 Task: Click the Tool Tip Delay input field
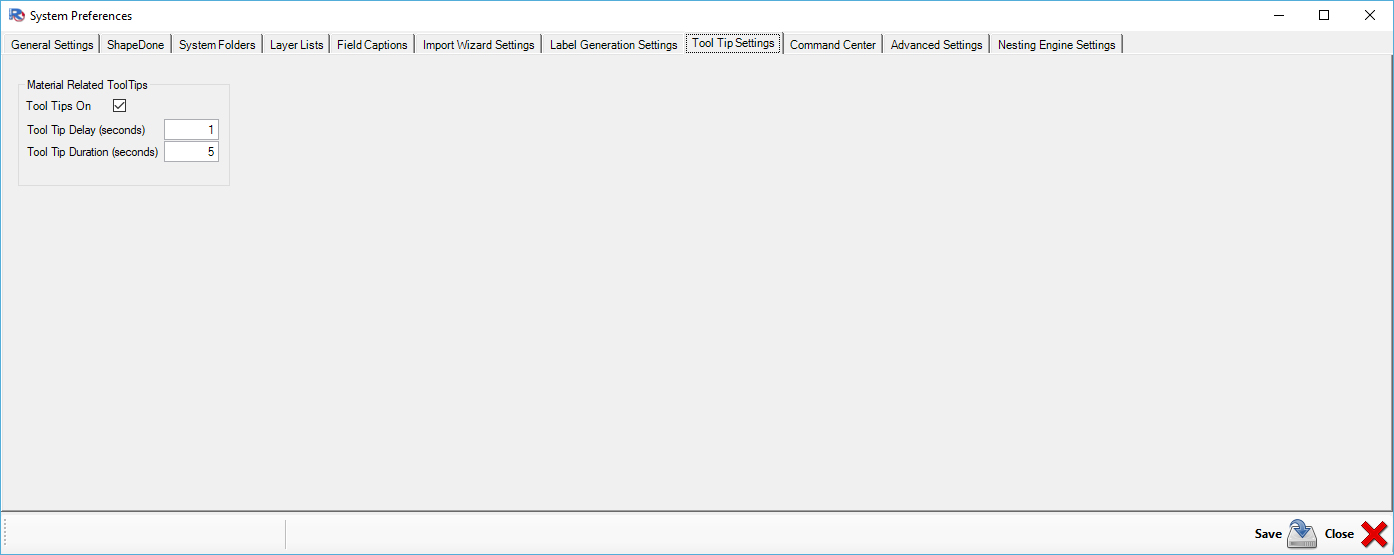coord(191,130)
